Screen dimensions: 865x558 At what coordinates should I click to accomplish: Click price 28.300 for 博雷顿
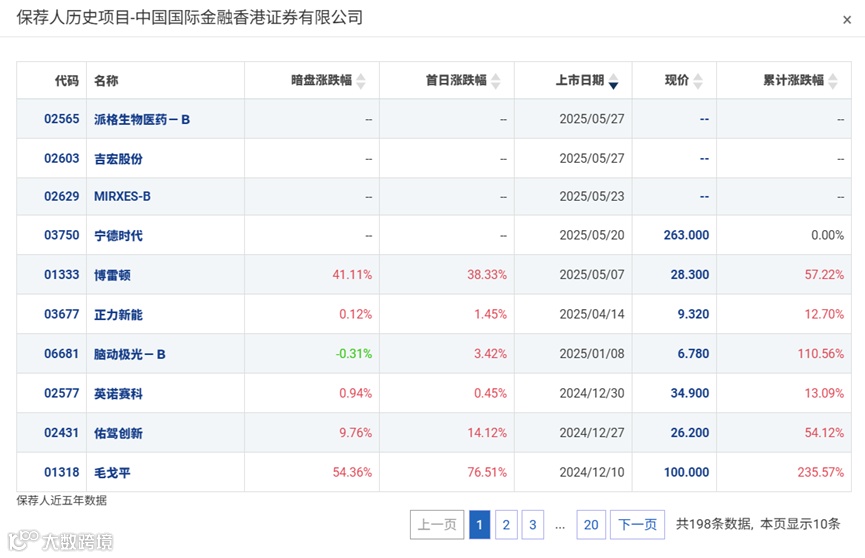click(x=690, y=275)
